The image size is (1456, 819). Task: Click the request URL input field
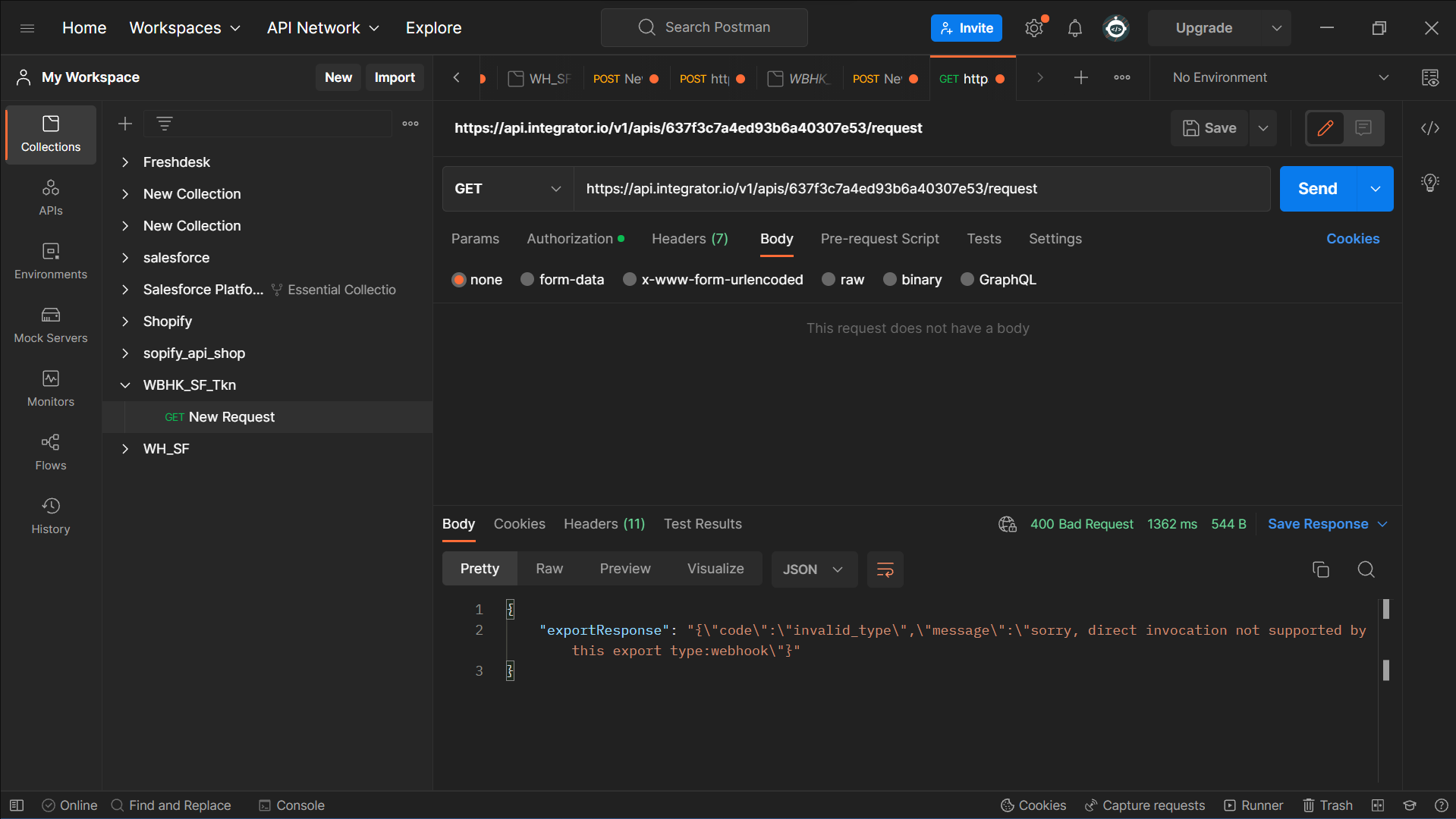[x=921, y=189]
